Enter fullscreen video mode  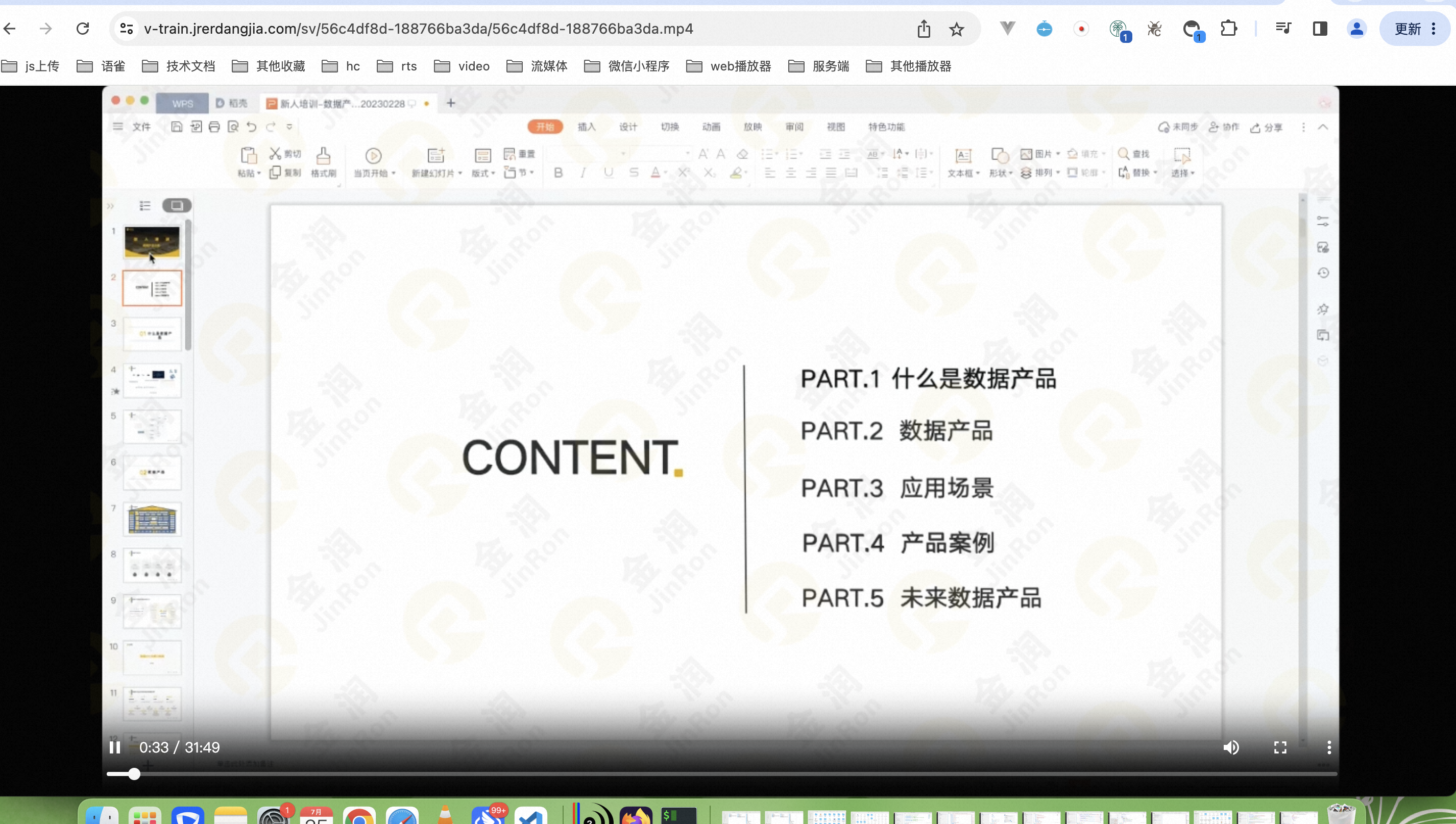point(1280,747)
